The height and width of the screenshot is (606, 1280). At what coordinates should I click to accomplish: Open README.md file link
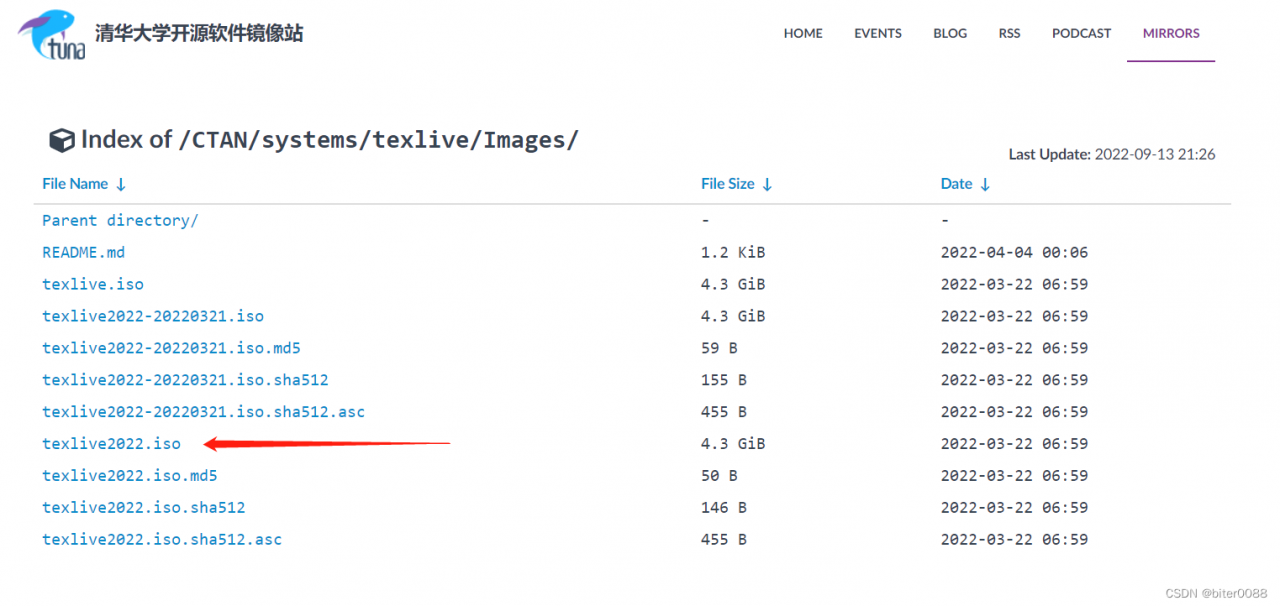coord(83,253)
